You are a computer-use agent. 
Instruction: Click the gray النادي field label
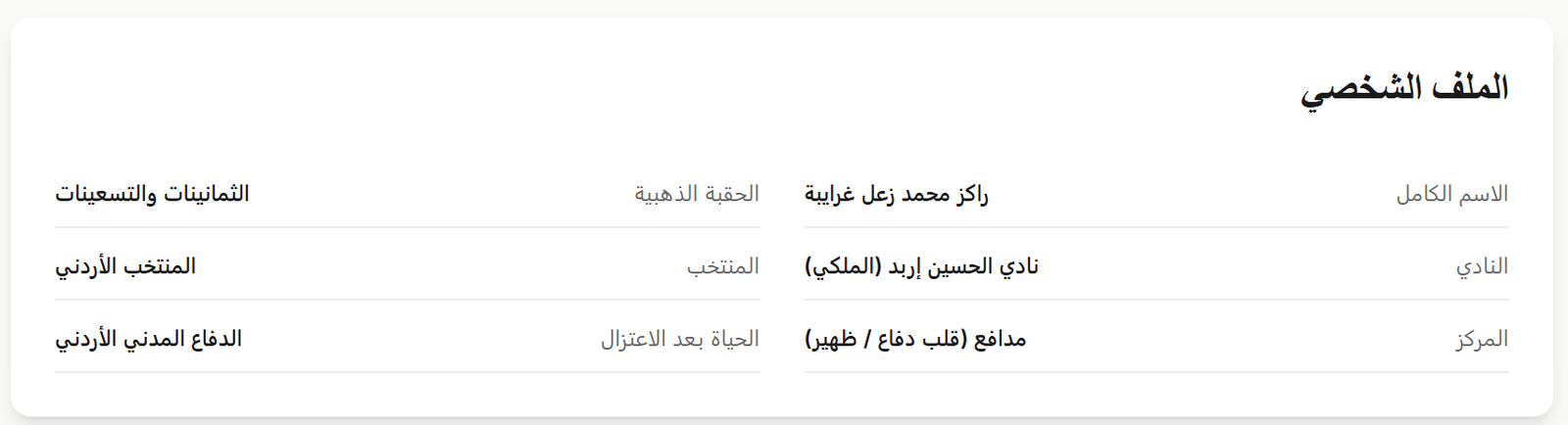click(x=1482, y=266)
